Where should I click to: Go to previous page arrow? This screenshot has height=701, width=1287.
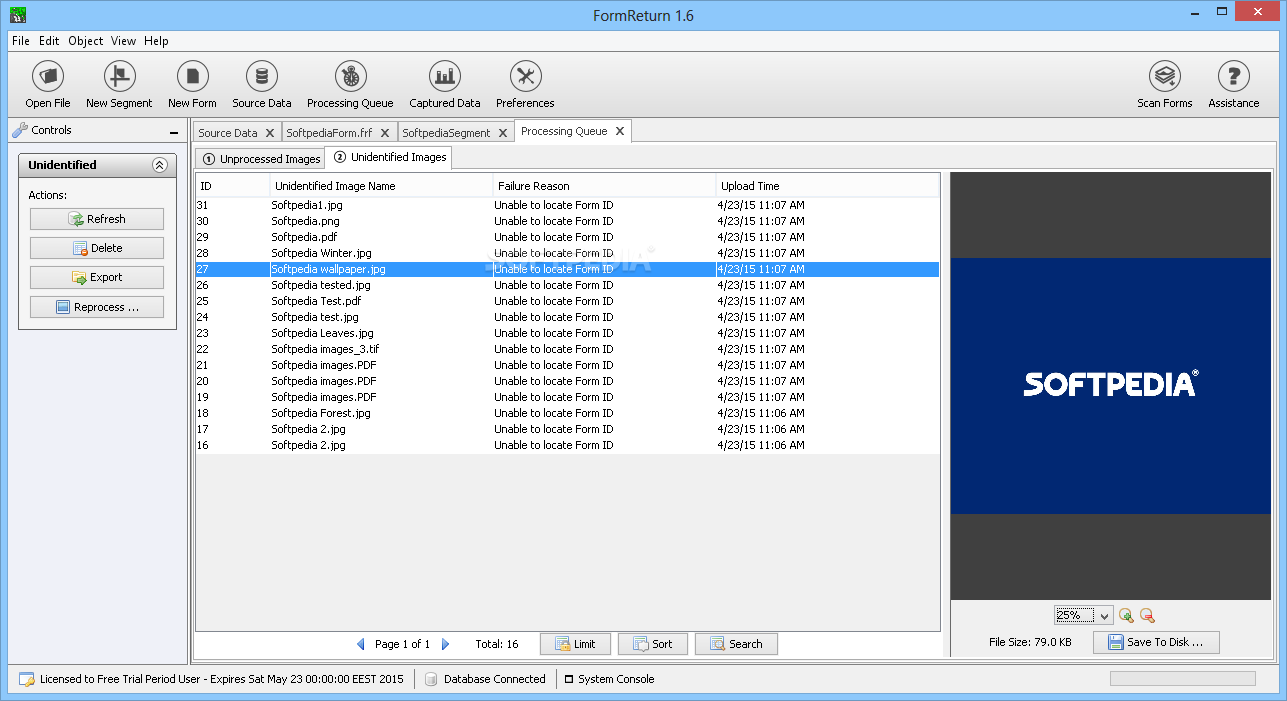coord(361,644)
